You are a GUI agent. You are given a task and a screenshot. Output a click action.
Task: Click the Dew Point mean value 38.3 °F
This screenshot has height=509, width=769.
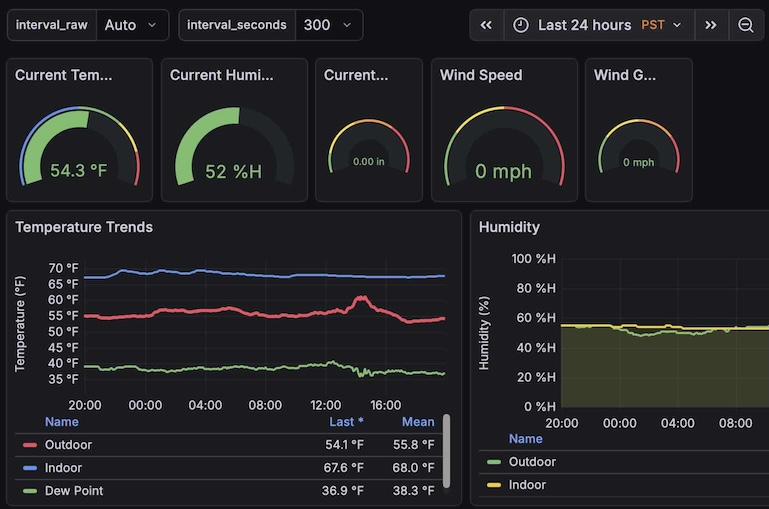point(413,491)
